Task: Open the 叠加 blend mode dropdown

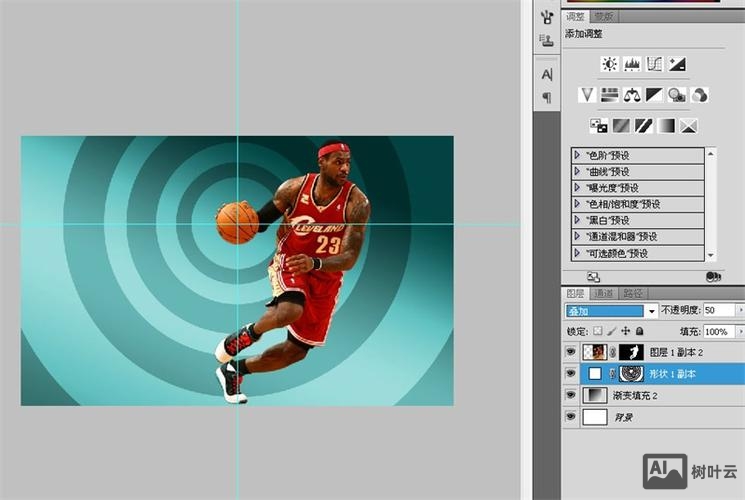Action: (x=652, y=311)
